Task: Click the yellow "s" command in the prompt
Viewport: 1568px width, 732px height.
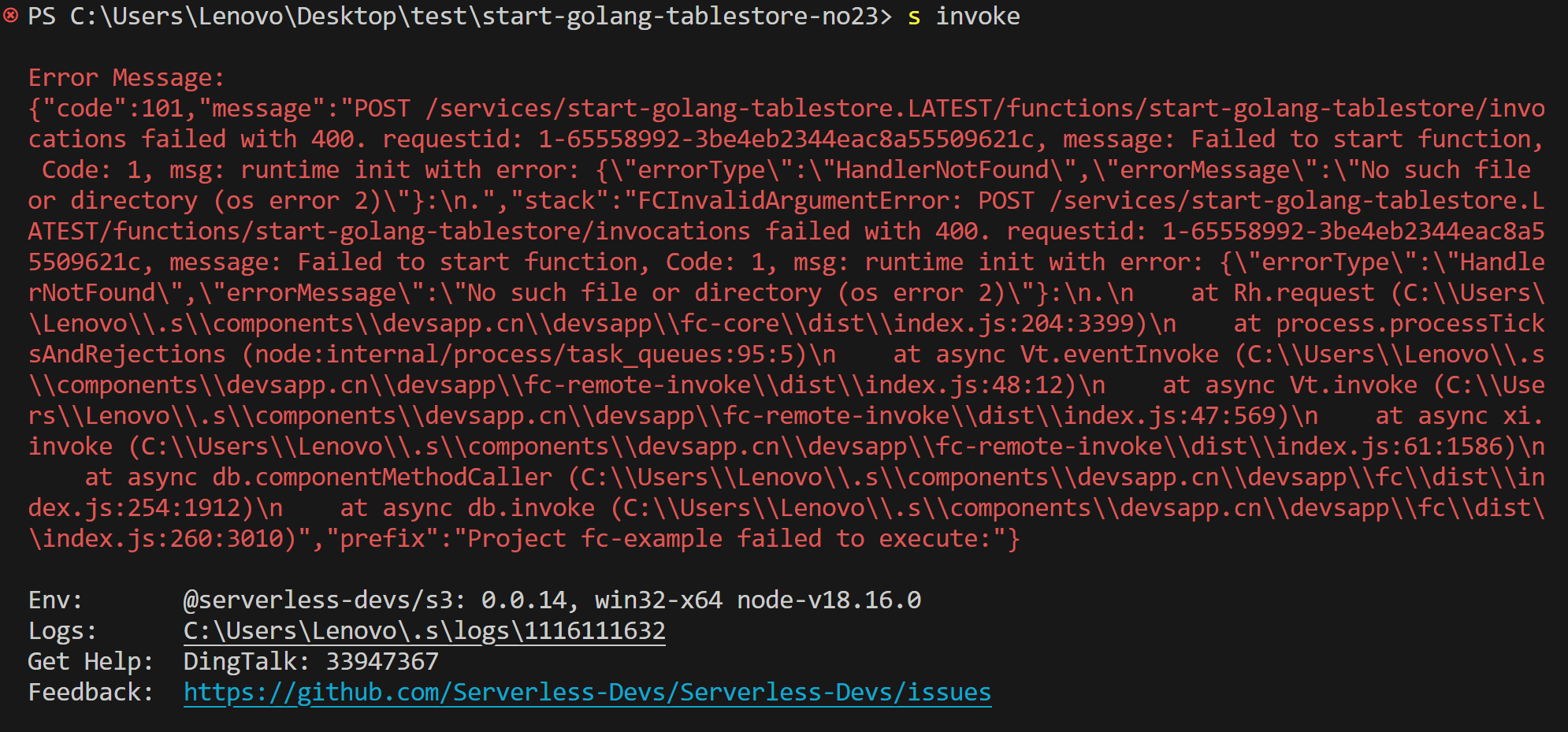Action: (914, 17)
